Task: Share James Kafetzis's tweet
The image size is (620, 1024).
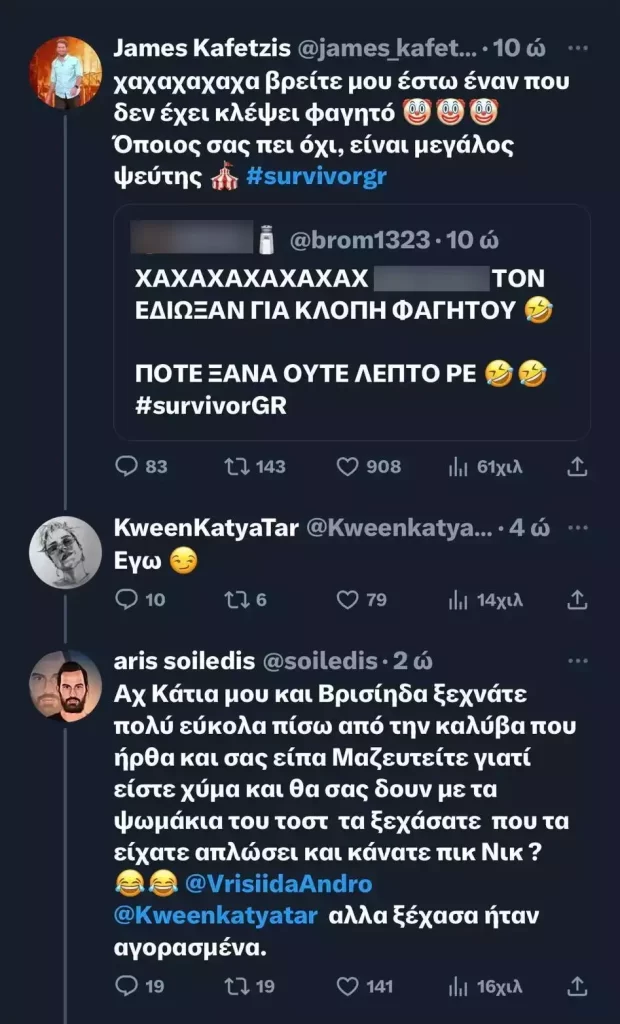Action: 577,467
